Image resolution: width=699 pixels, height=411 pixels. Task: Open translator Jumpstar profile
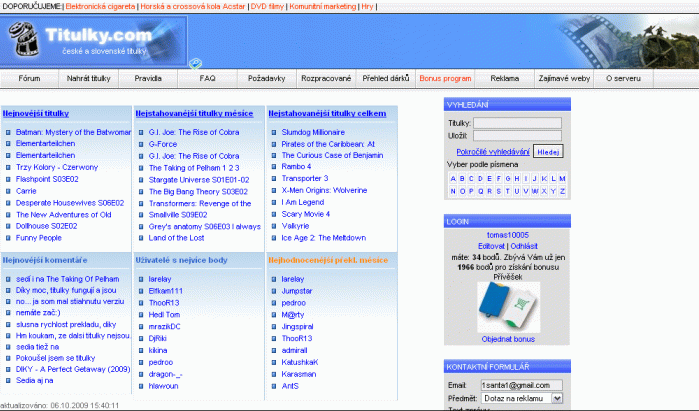pyautogui.click(x=296, y=291)
